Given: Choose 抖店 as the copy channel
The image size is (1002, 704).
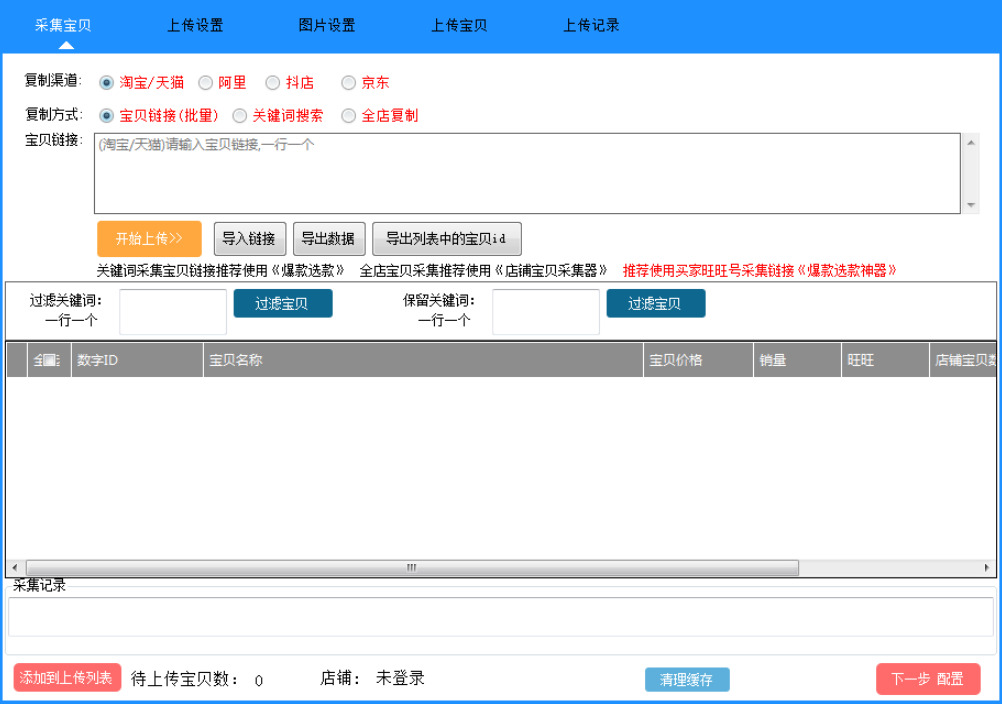Looking at the screenshot, I should [272, 83].
